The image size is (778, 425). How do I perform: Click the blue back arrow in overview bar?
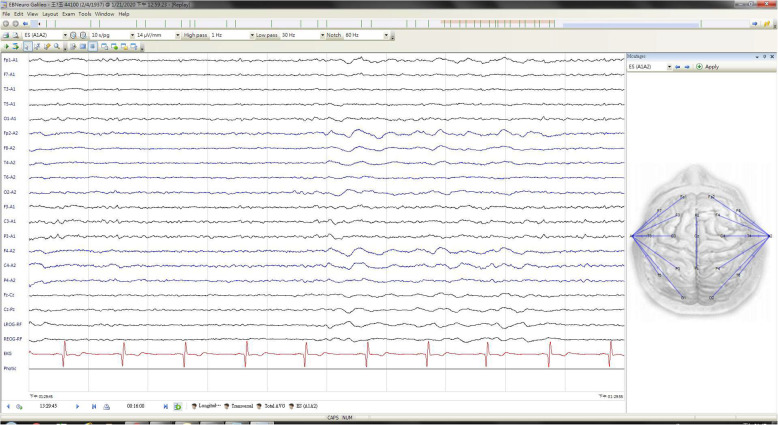click(x=25, y=23)
